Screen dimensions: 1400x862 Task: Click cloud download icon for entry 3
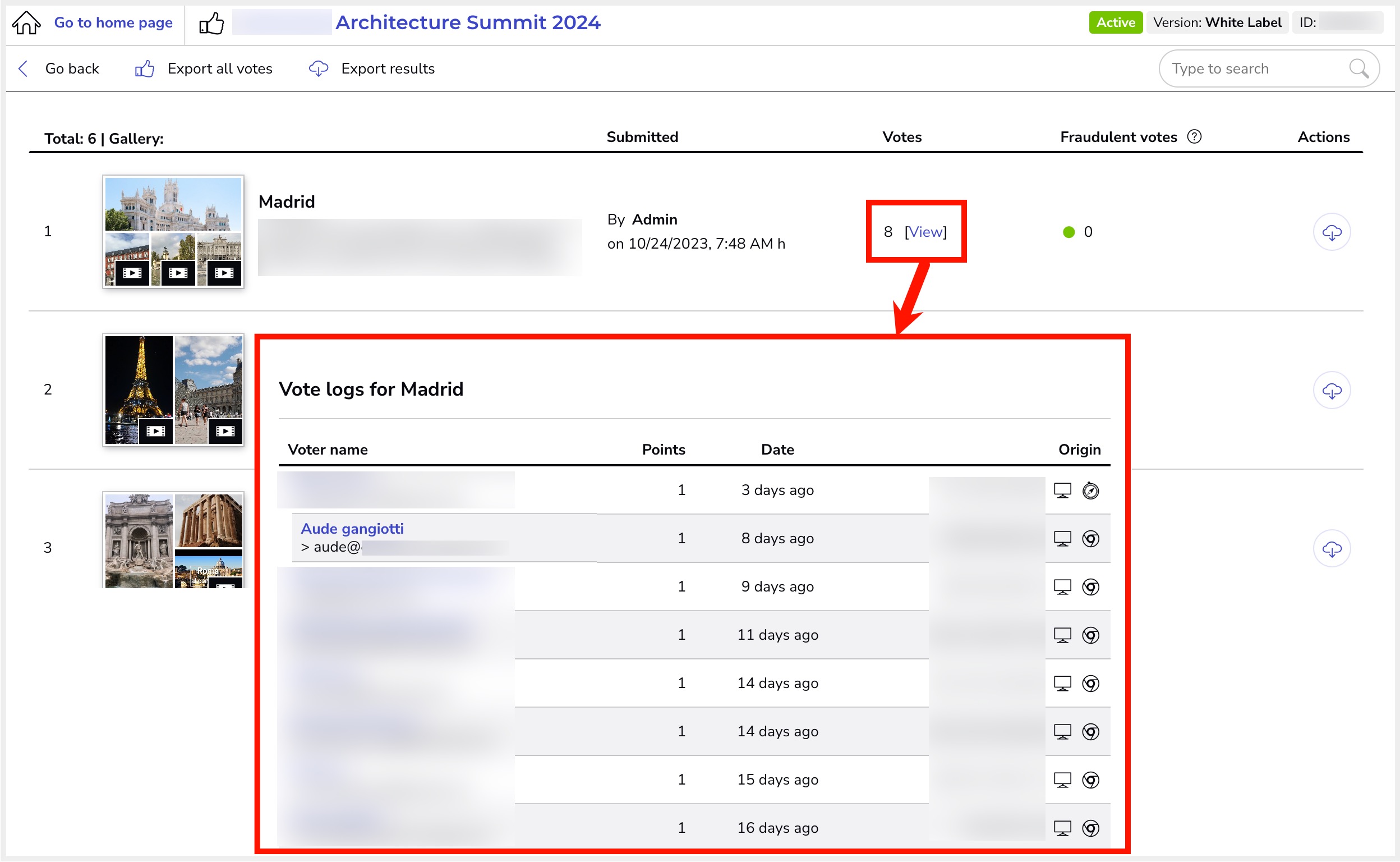(1331, 548)
